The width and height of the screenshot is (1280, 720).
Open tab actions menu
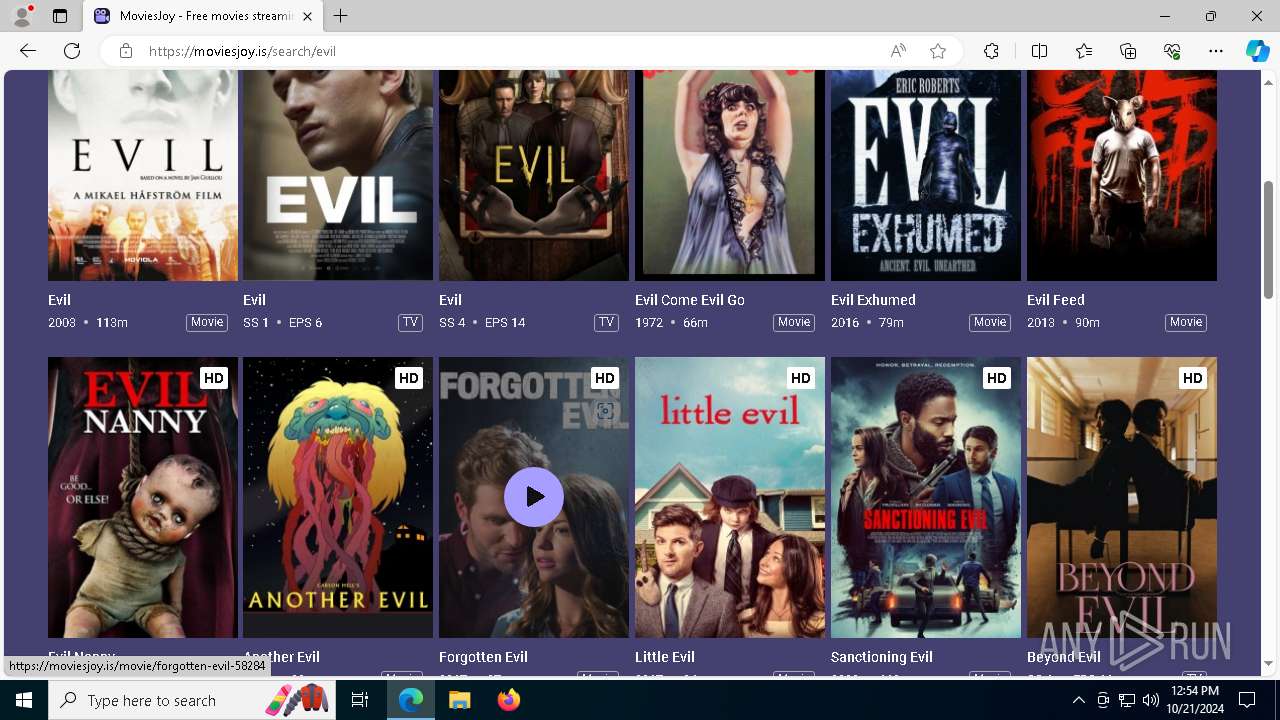click(x=60, y=16)
